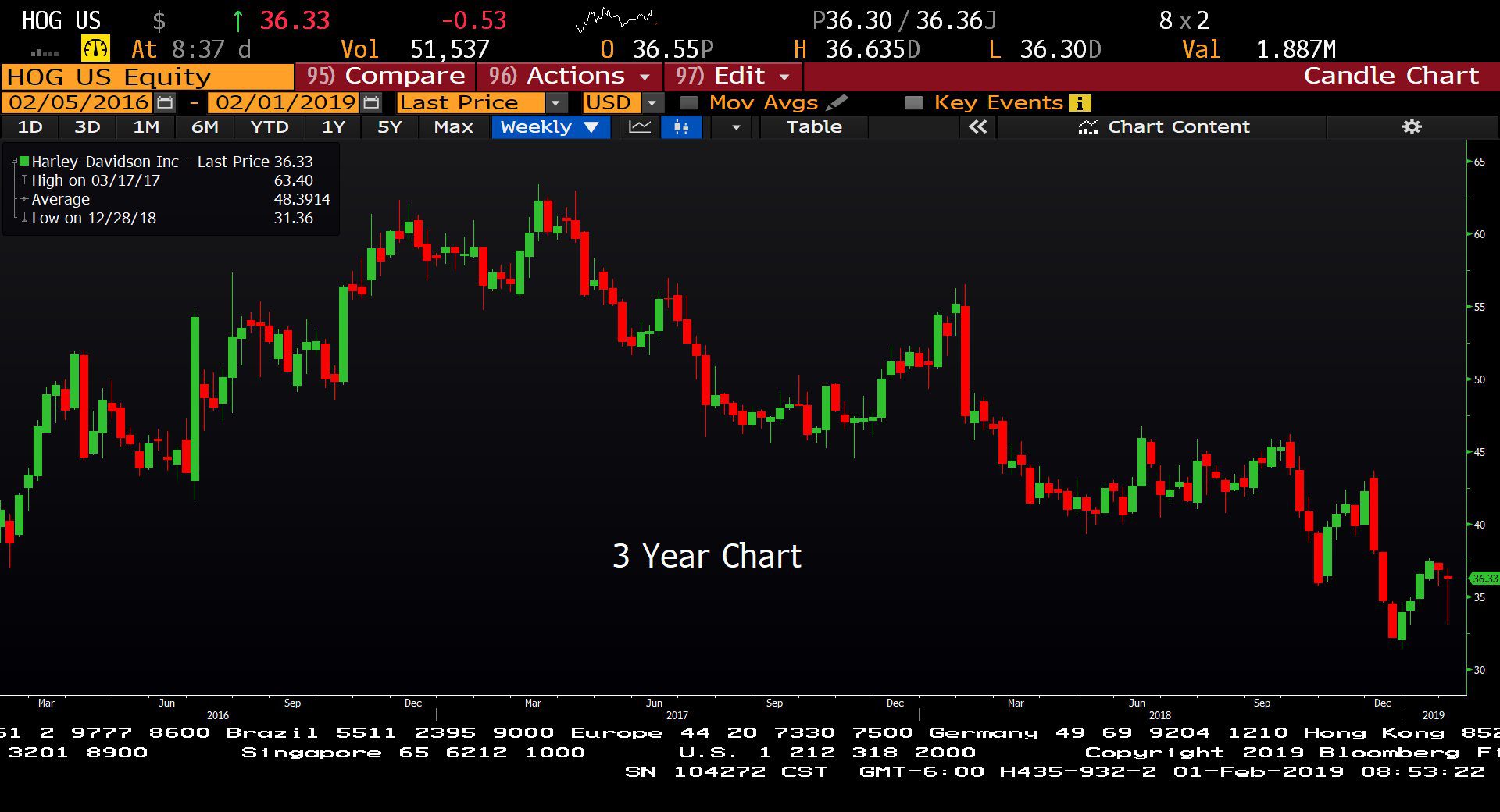Click the Vol 51,537 value
The image size is (1500, 812).
coord(449,49)
